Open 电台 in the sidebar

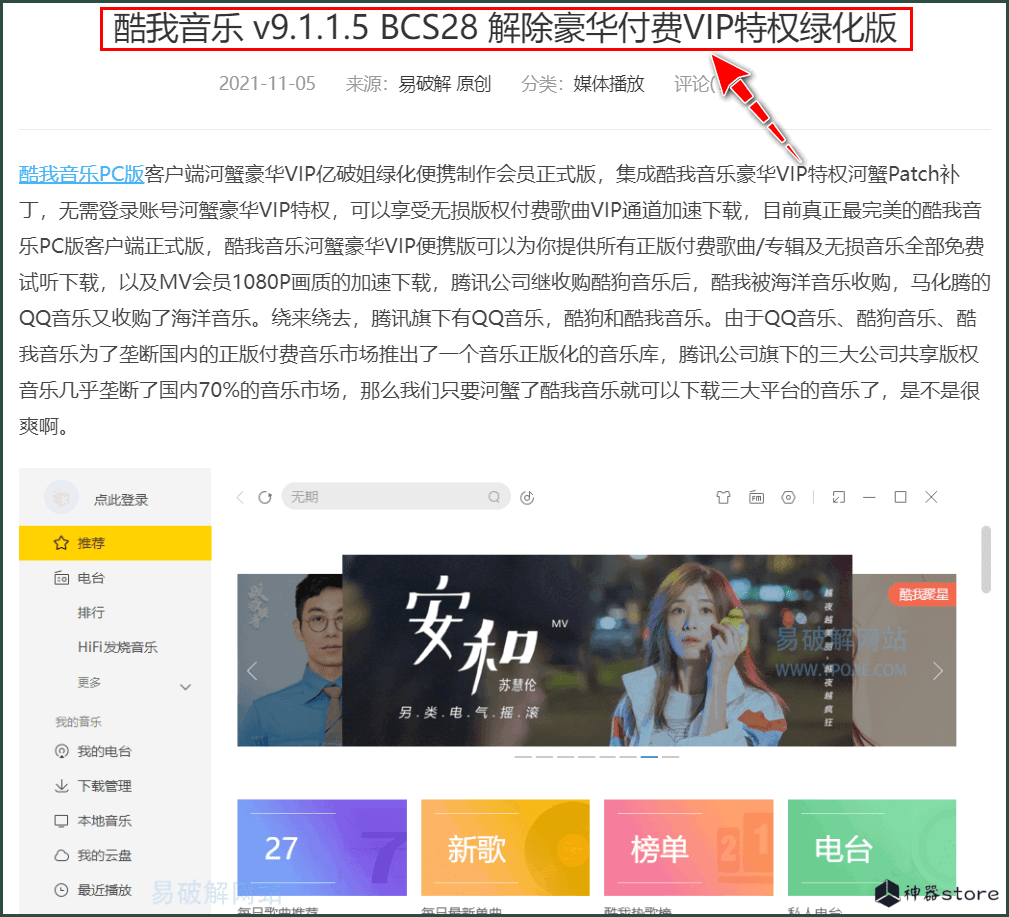coord(91,578)
